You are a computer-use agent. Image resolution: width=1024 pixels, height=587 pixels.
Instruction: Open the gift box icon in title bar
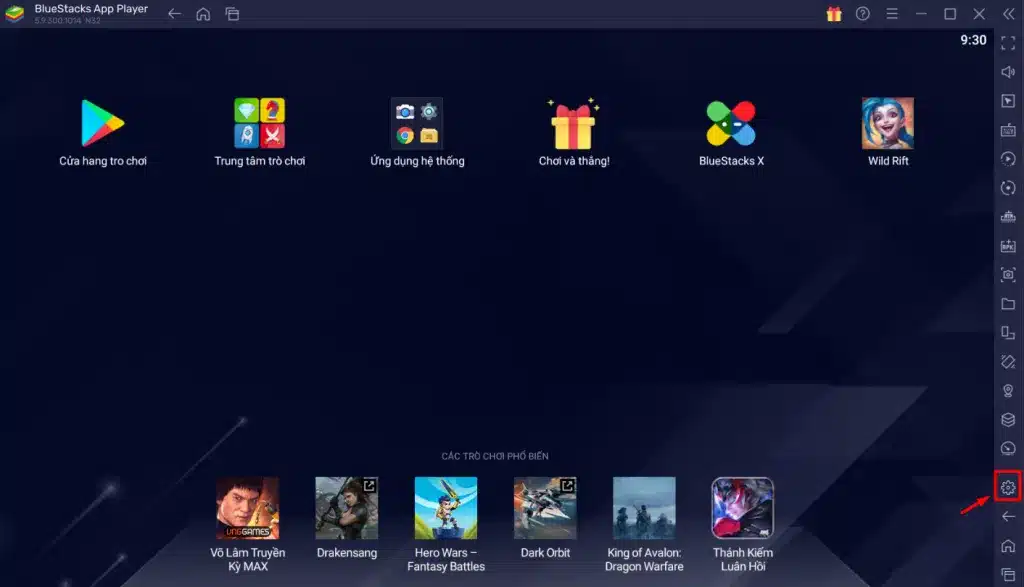834,14
